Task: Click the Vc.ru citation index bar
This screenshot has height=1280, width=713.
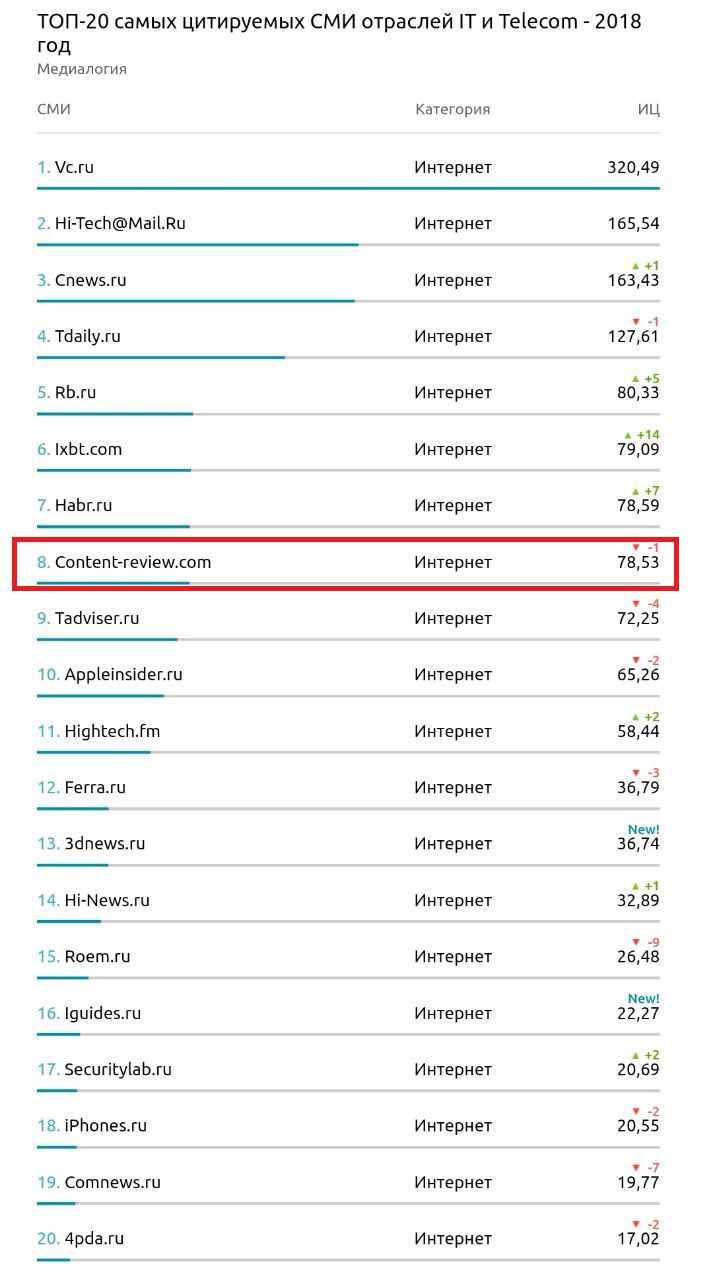Action: [x=348, y=188]
